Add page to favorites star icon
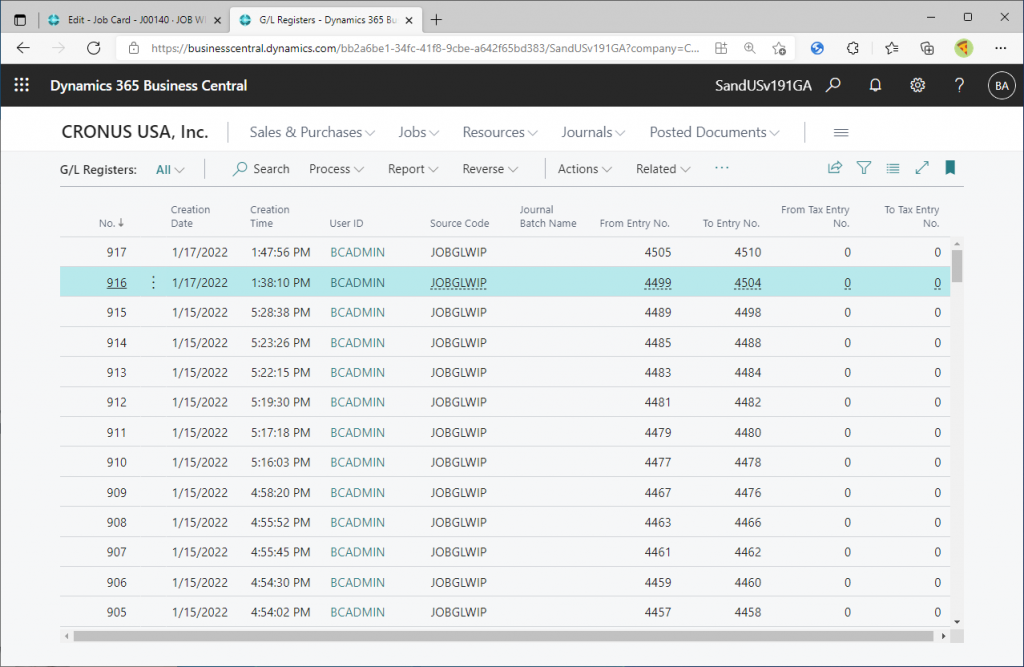This screenshot has width=1024, height=667. (x=778, y=48)
